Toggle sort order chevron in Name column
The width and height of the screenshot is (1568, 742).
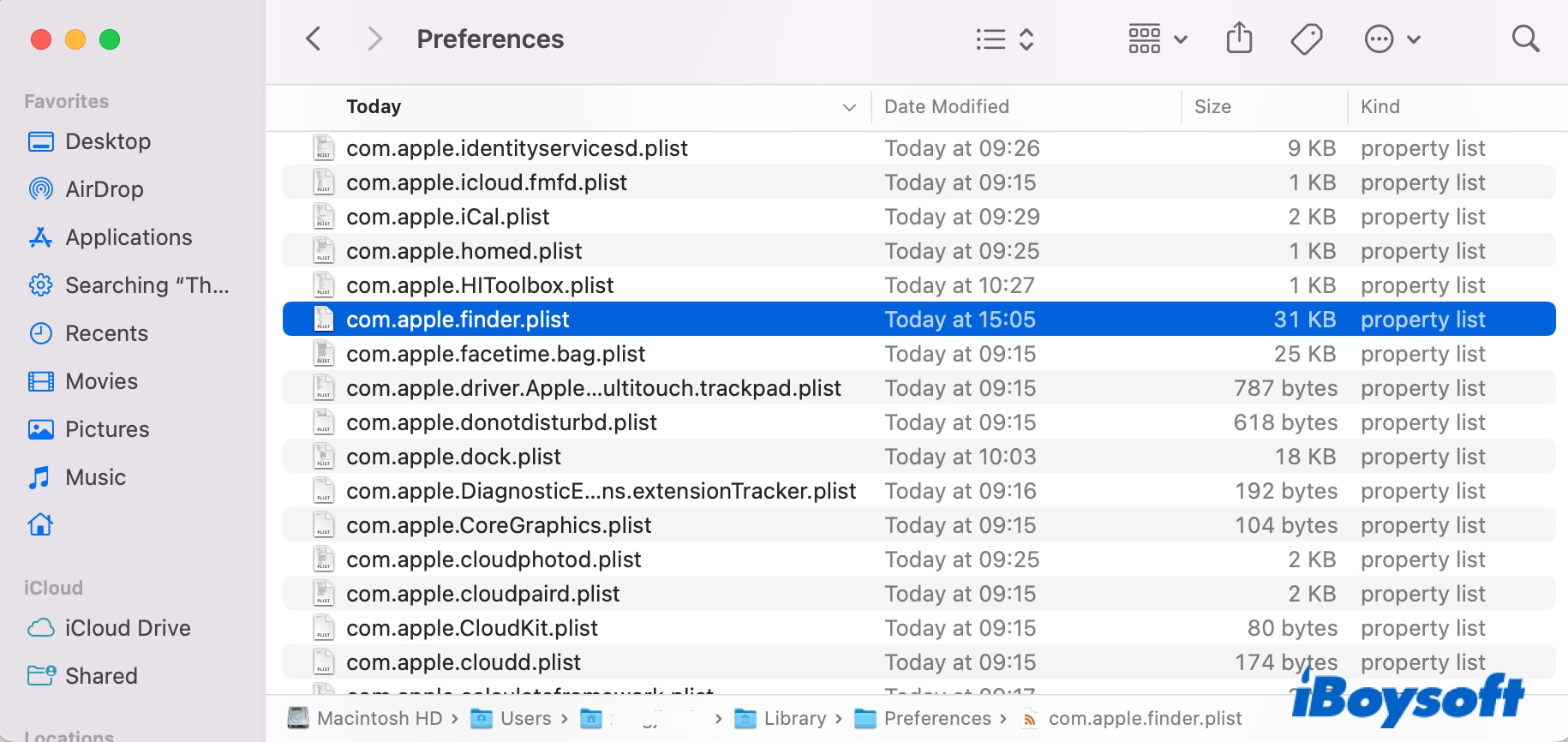point(849,107)
